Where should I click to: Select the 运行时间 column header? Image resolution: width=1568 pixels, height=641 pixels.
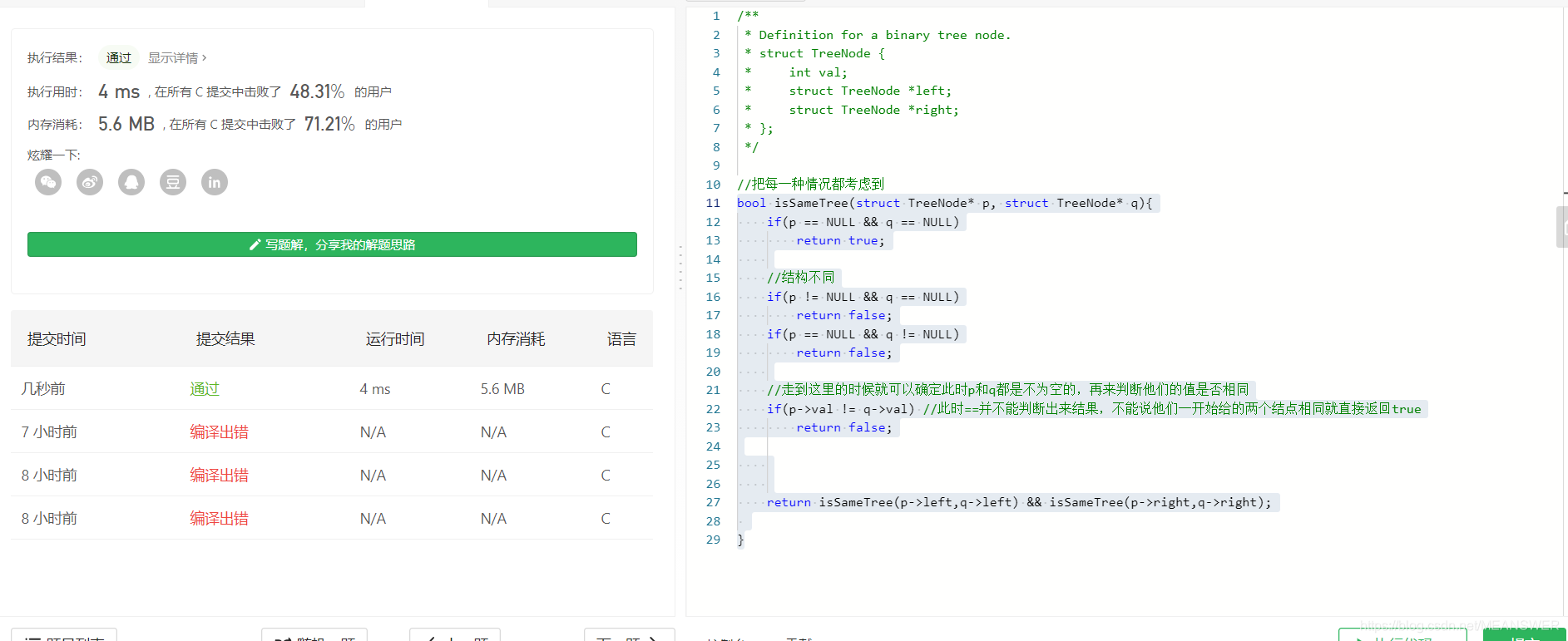(395, 339)
